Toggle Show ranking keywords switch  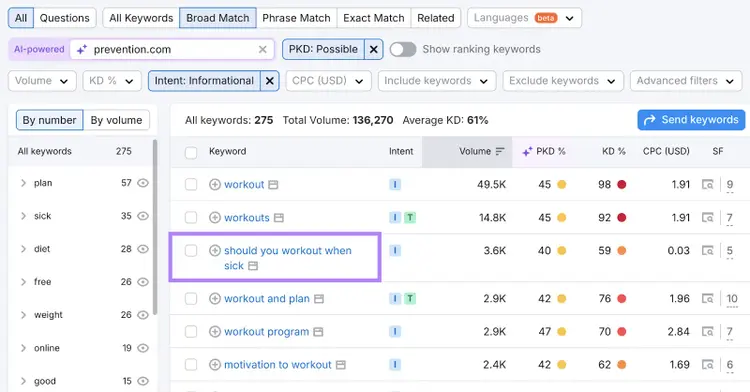[403, 49]
